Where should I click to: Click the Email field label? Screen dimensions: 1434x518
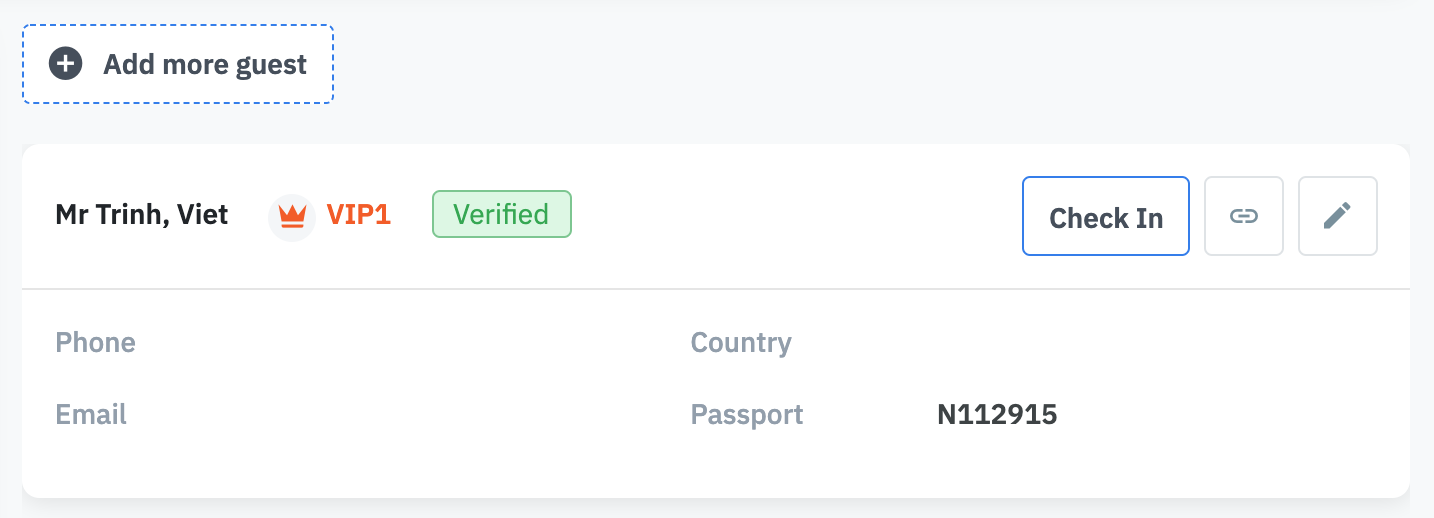point(91,414)
